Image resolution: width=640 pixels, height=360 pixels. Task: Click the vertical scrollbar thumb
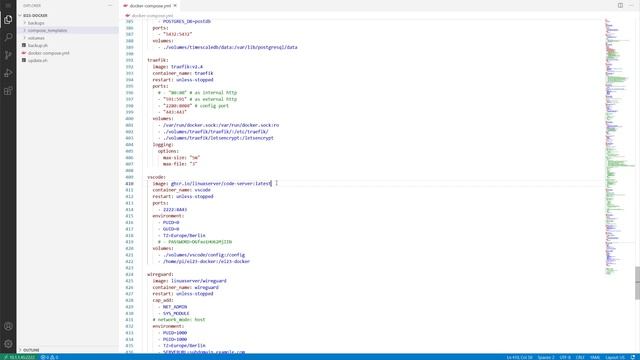coord(637,283)
